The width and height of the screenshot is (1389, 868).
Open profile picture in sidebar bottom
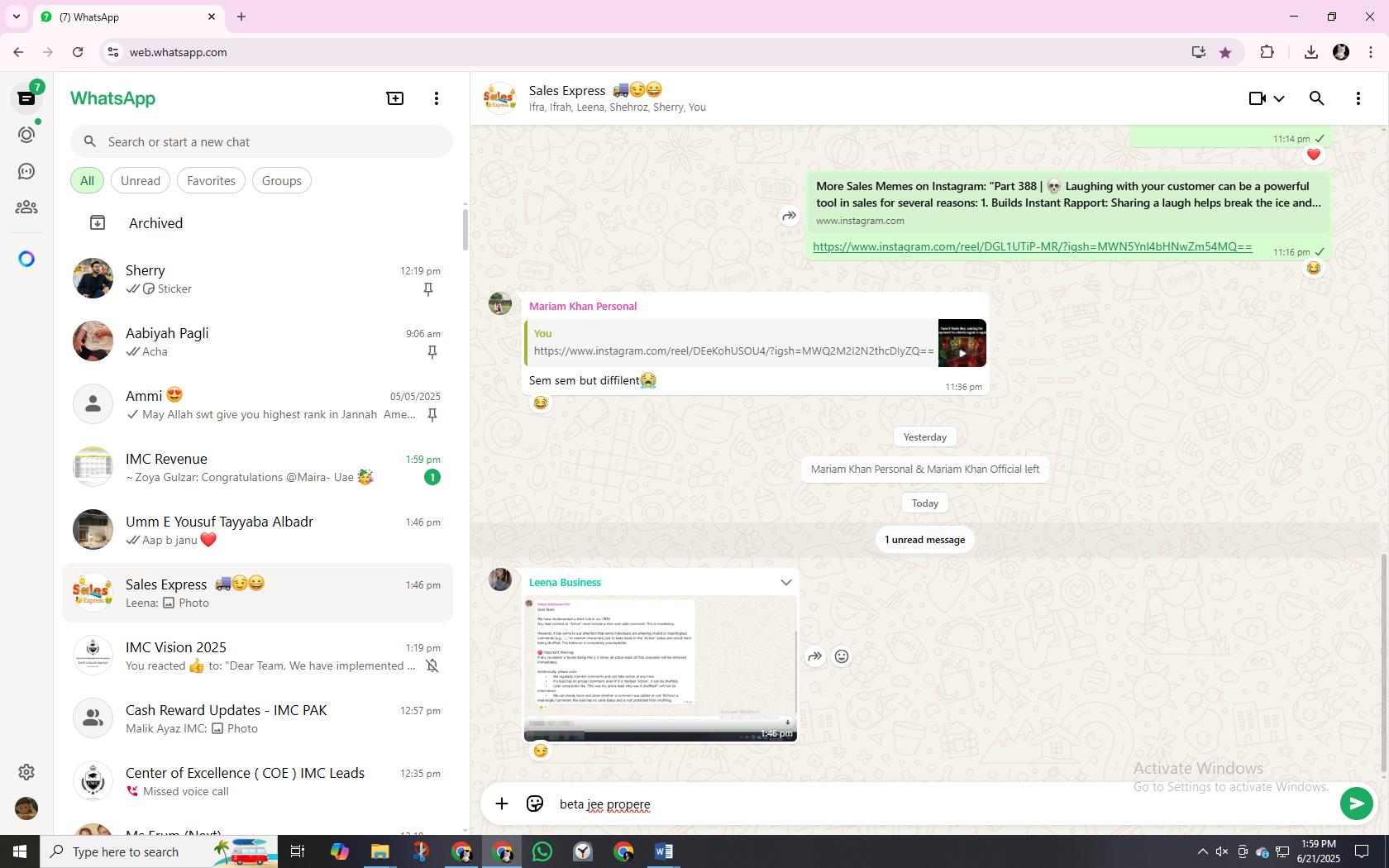click(26, 808)
